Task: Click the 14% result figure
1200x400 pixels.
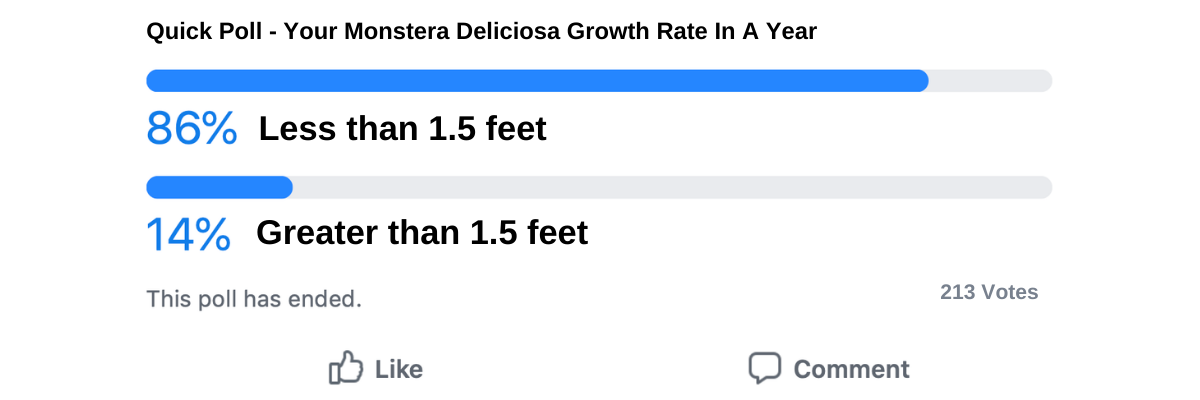Action: (x=189, y=233)
